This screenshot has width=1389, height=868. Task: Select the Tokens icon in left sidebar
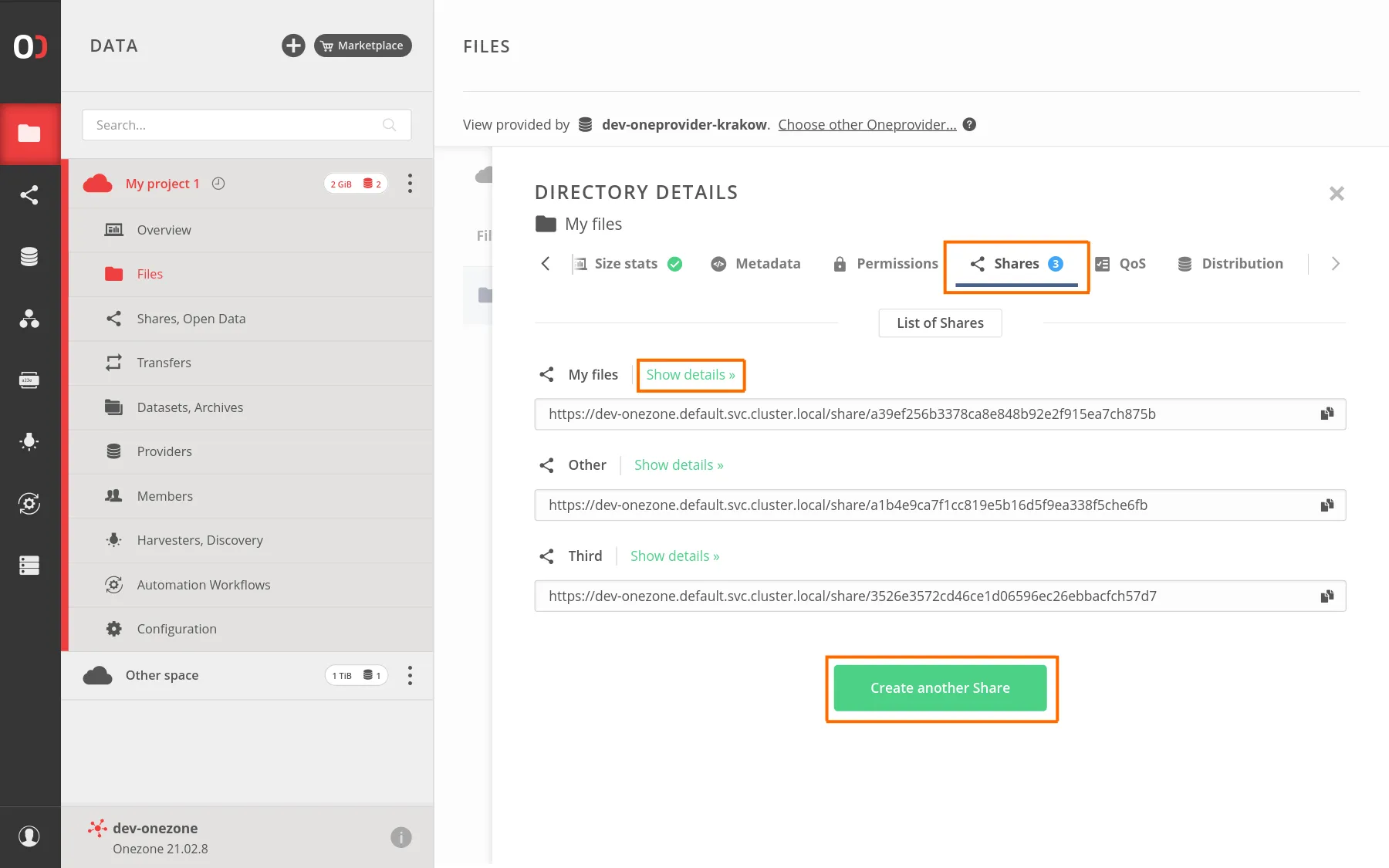click(29, 380)
